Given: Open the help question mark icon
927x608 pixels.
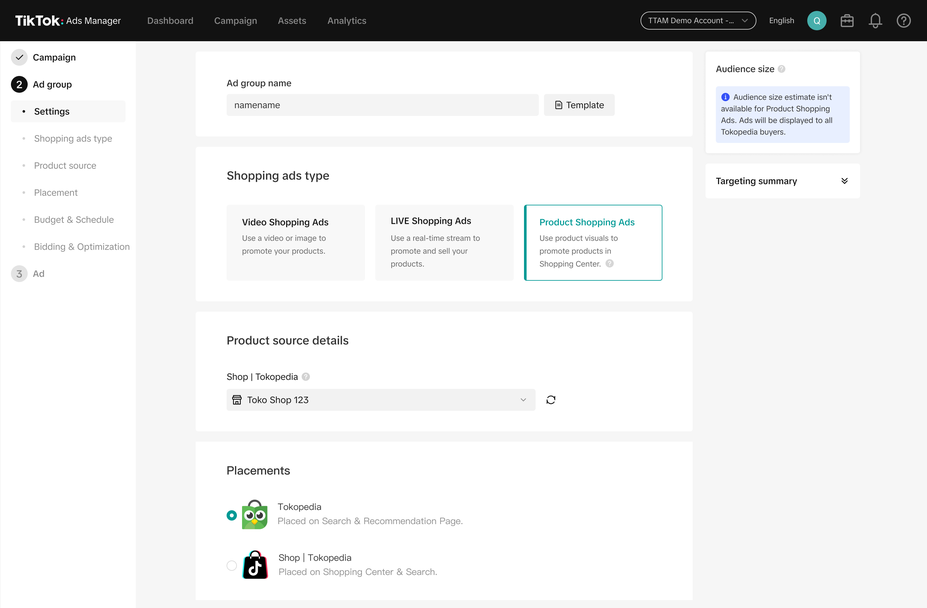Looking at the screenshot, I should click(903, 21).
